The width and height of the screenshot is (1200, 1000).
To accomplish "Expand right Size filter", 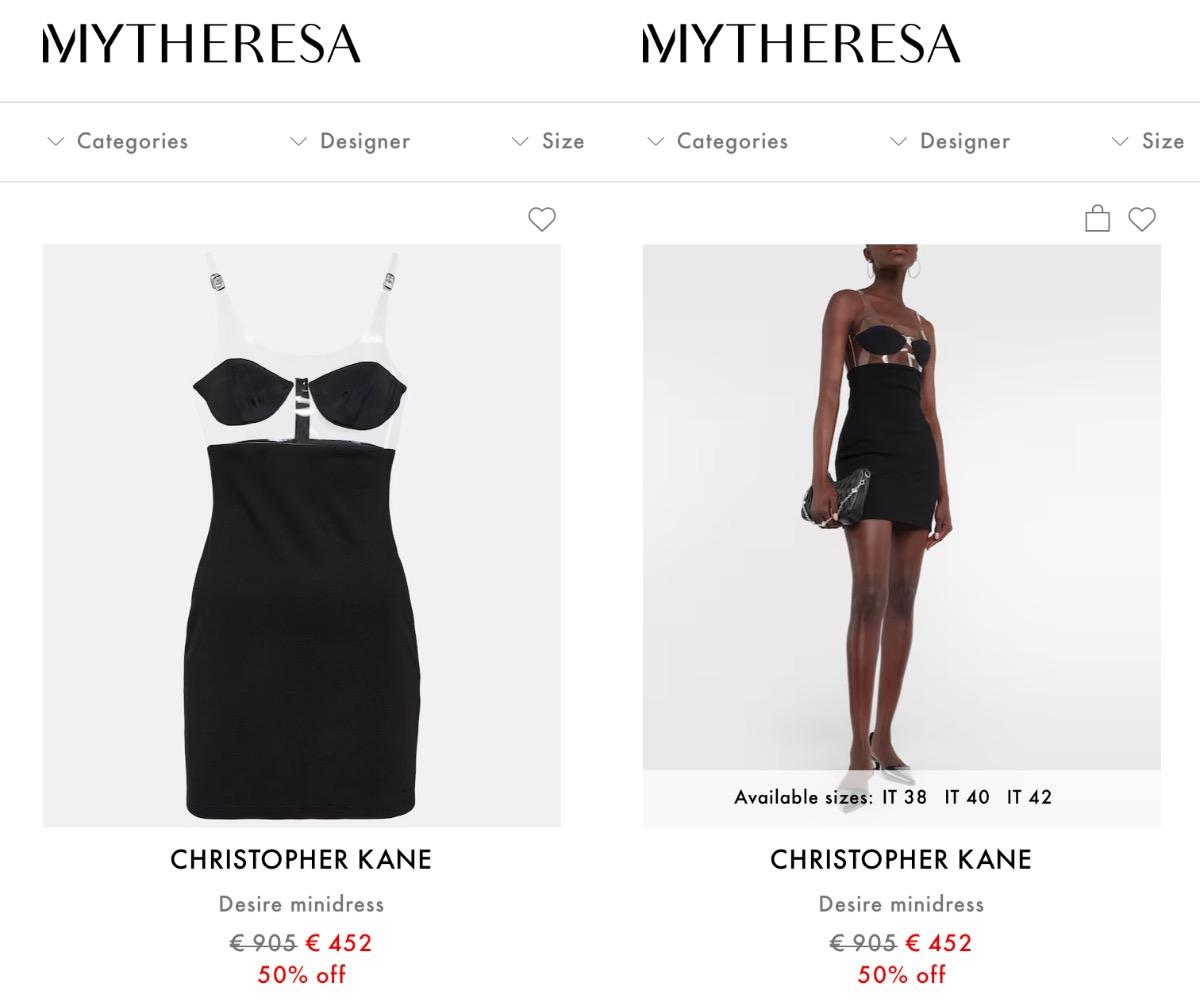I will [x=1147, y=141].
